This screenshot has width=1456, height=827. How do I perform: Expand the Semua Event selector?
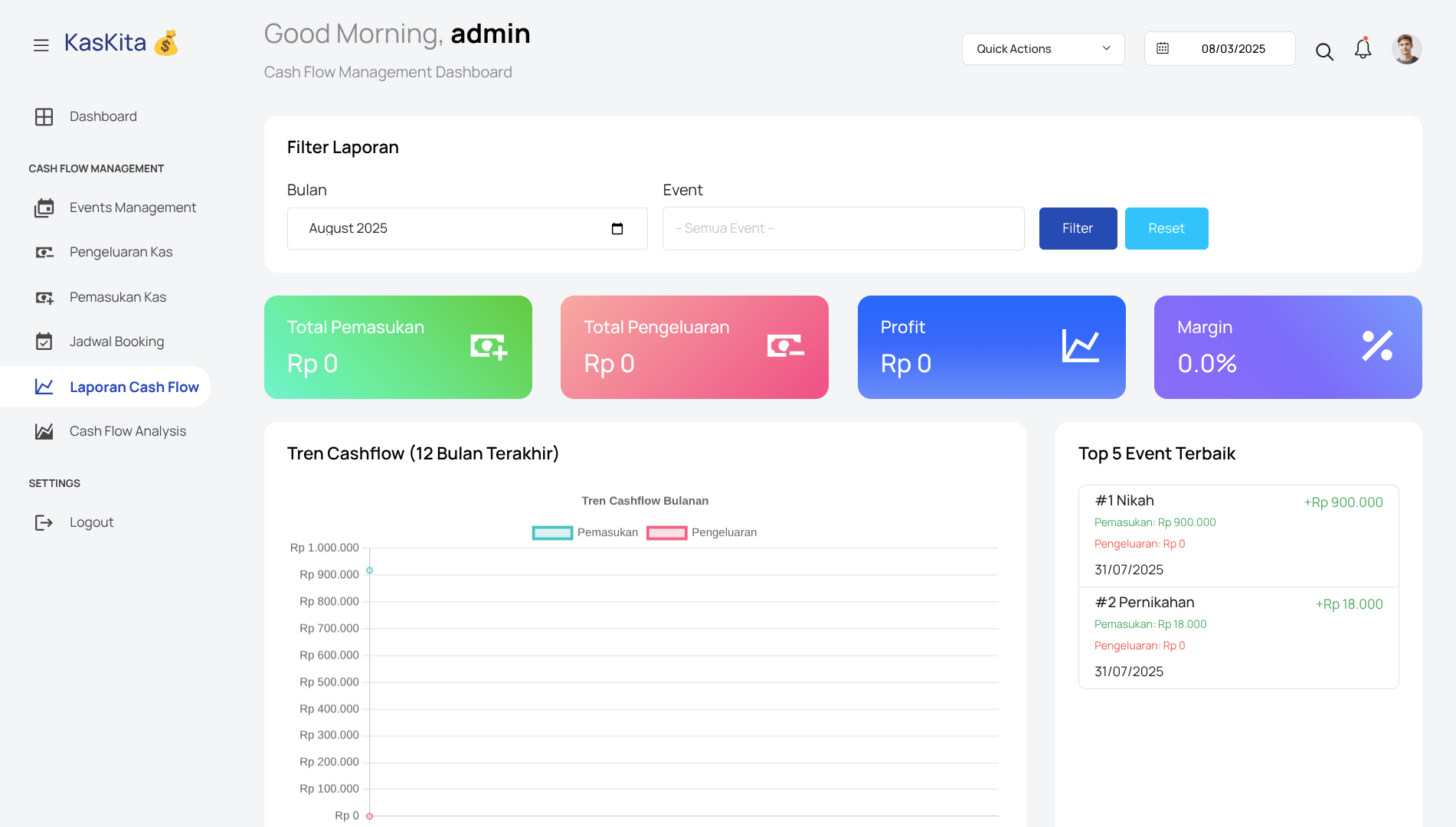(842, 228)
